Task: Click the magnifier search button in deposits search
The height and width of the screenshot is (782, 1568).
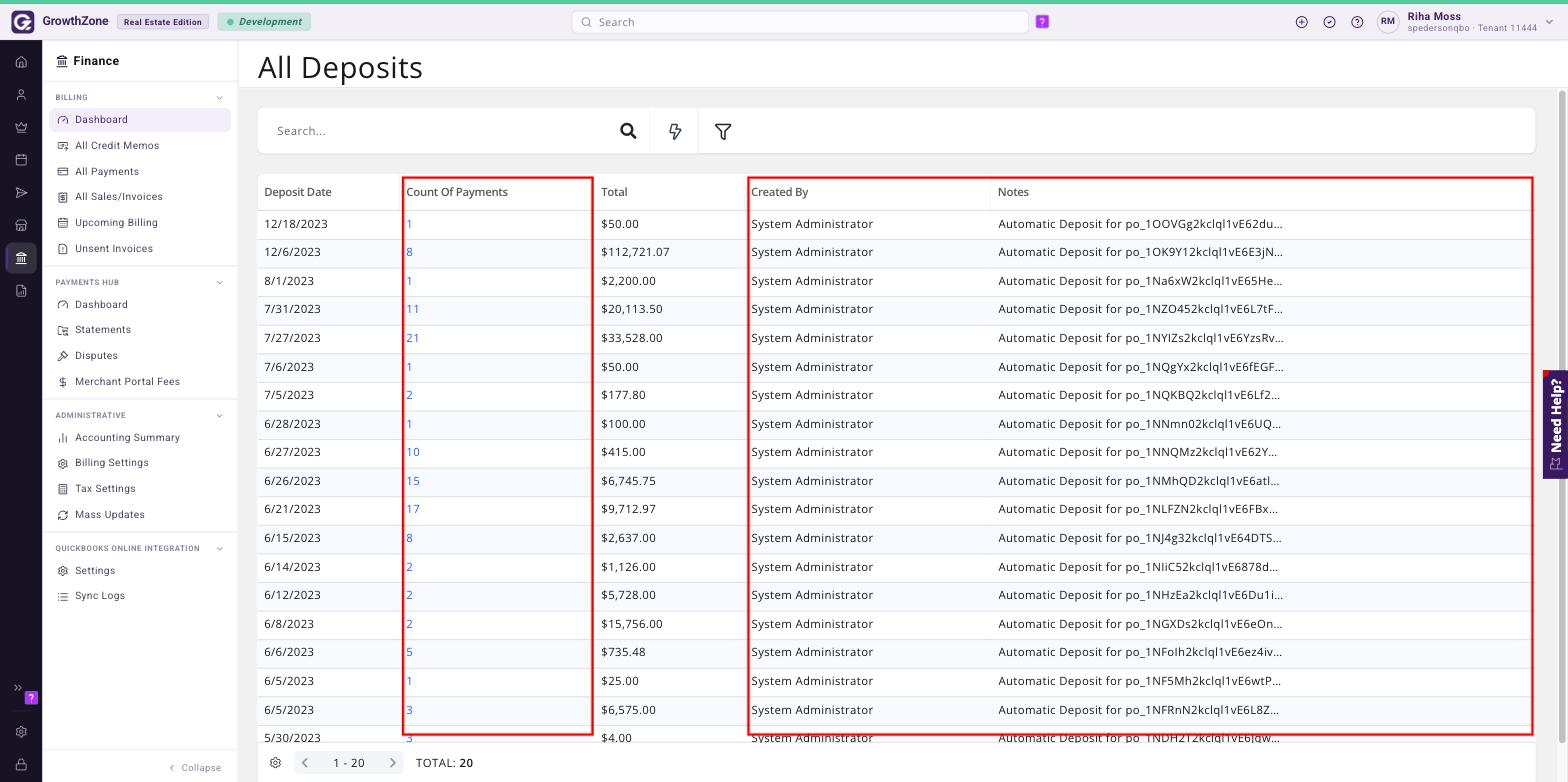Action: (x=628, y=131)
